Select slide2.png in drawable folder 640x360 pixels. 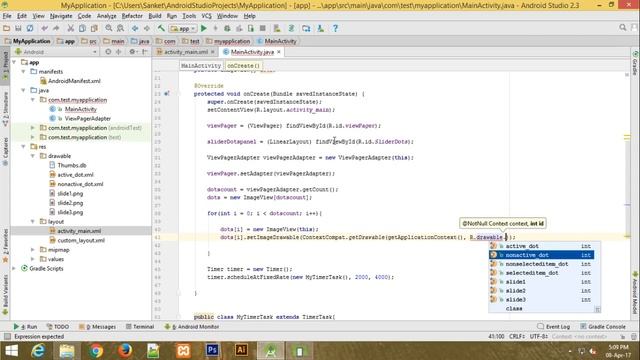[x=70, y=203]
